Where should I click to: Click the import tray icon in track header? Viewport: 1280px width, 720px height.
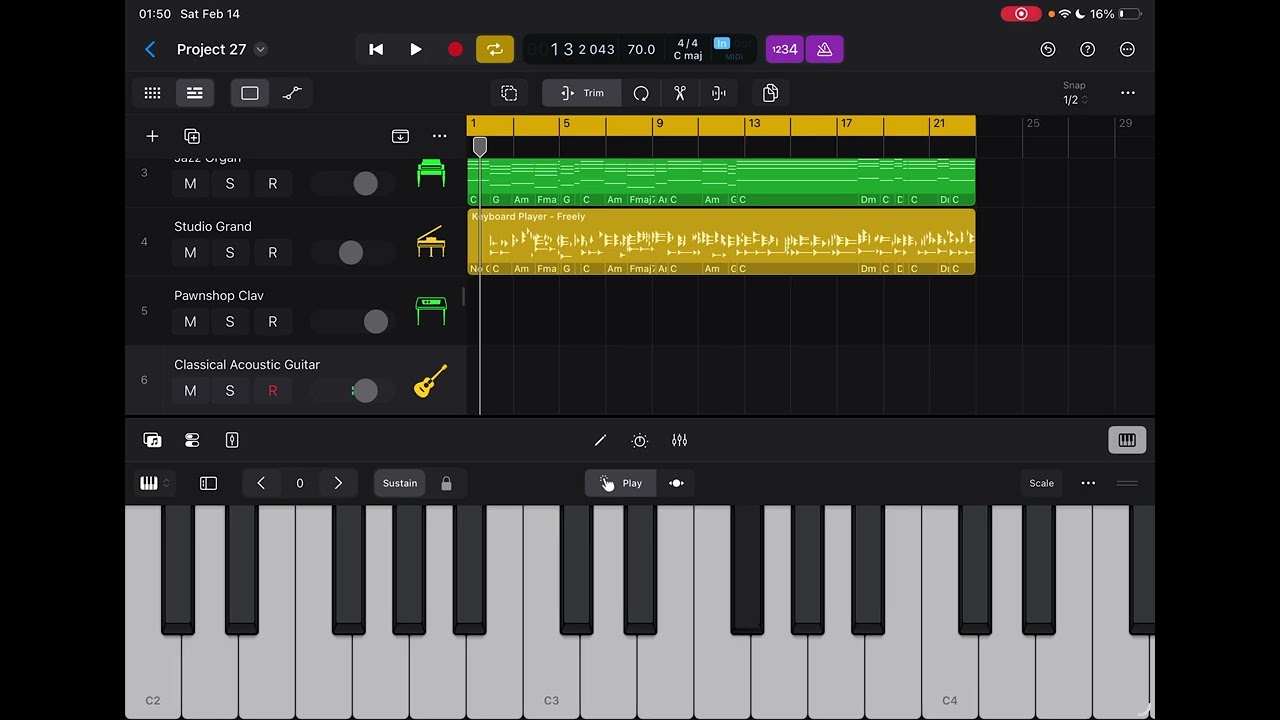point(400,136)
